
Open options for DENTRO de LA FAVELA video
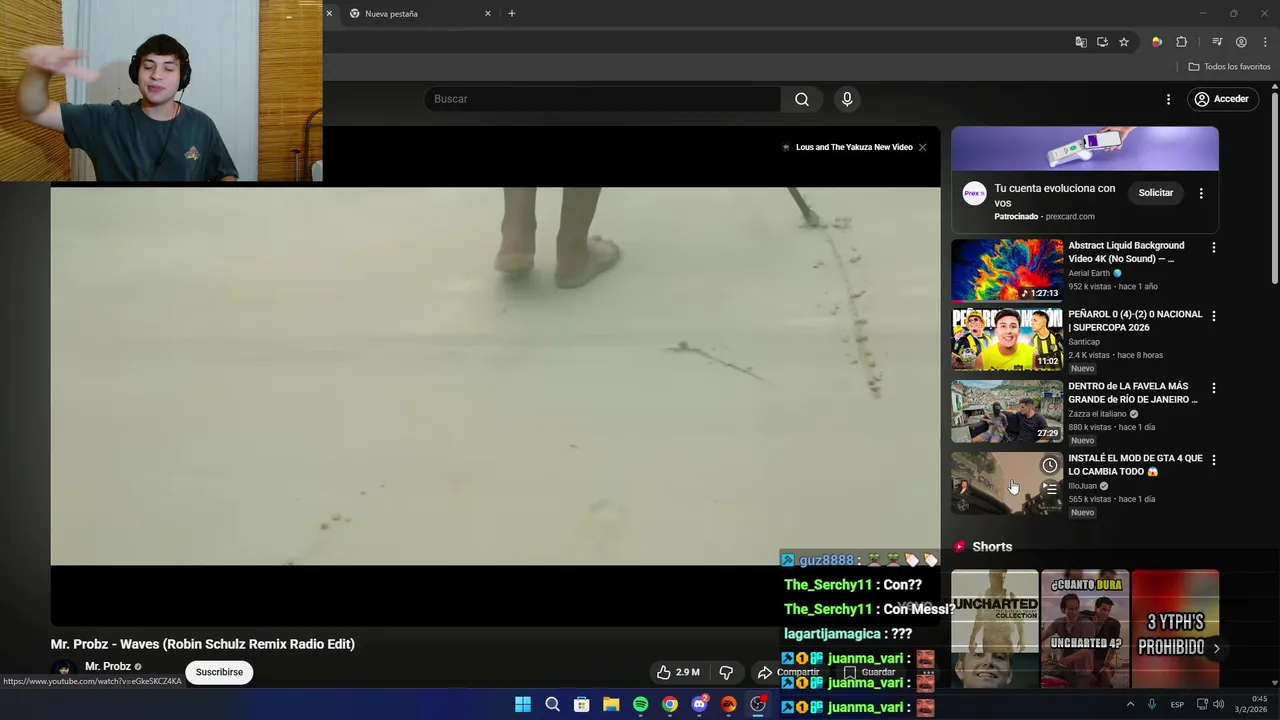point(1214,388)
